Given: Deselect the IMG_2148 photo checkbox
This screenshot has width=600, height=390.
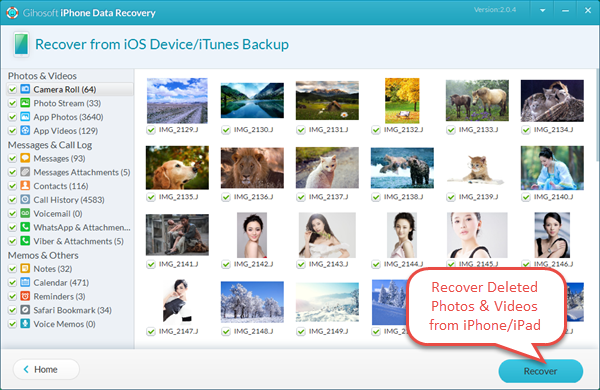Looking at the screenshot, I should 226,331.
